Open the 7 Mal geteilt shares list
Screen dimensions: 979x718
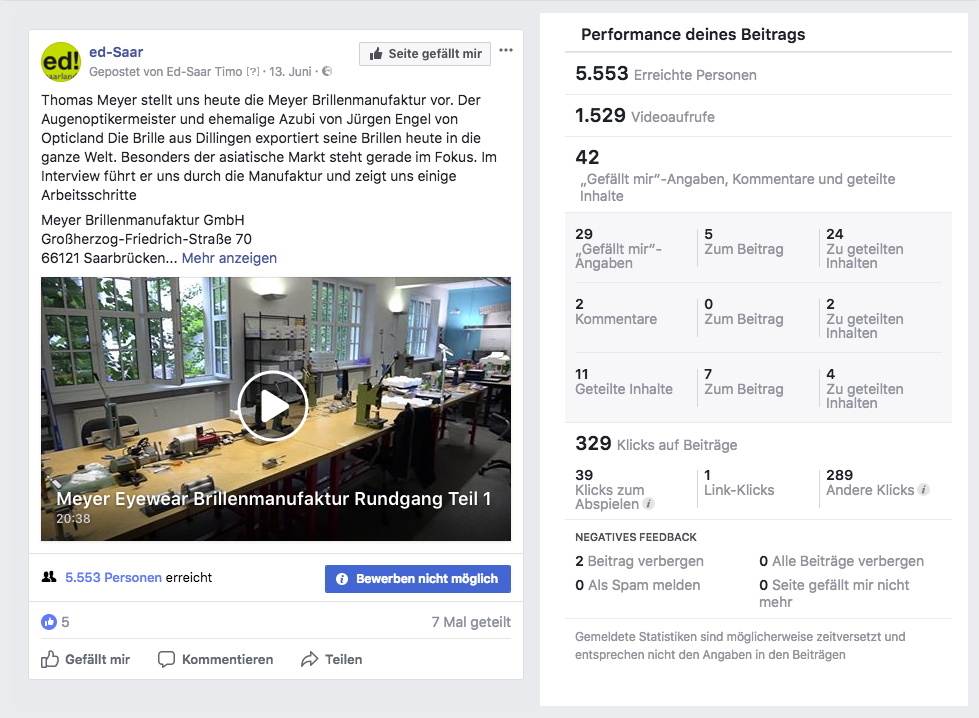[x=471, y=622]
